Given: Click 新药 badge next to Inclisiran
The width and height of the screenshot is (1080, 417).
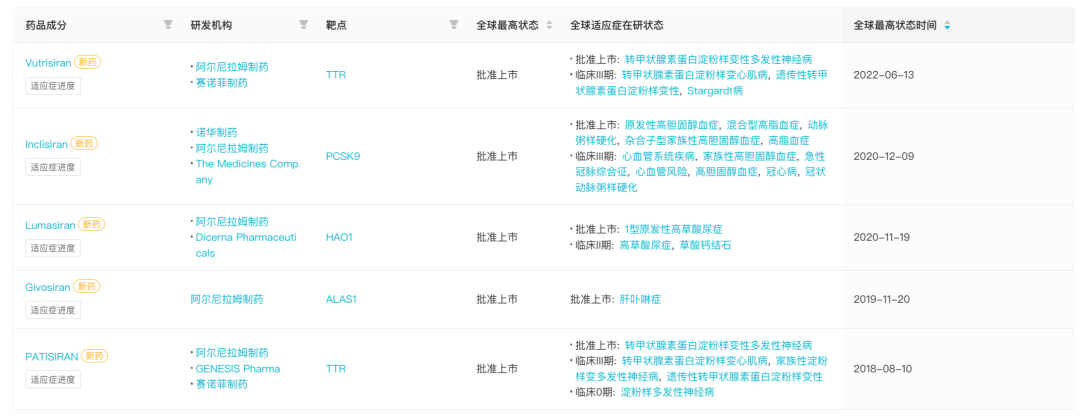Looking at the screenshot, I should click(85, 144).
